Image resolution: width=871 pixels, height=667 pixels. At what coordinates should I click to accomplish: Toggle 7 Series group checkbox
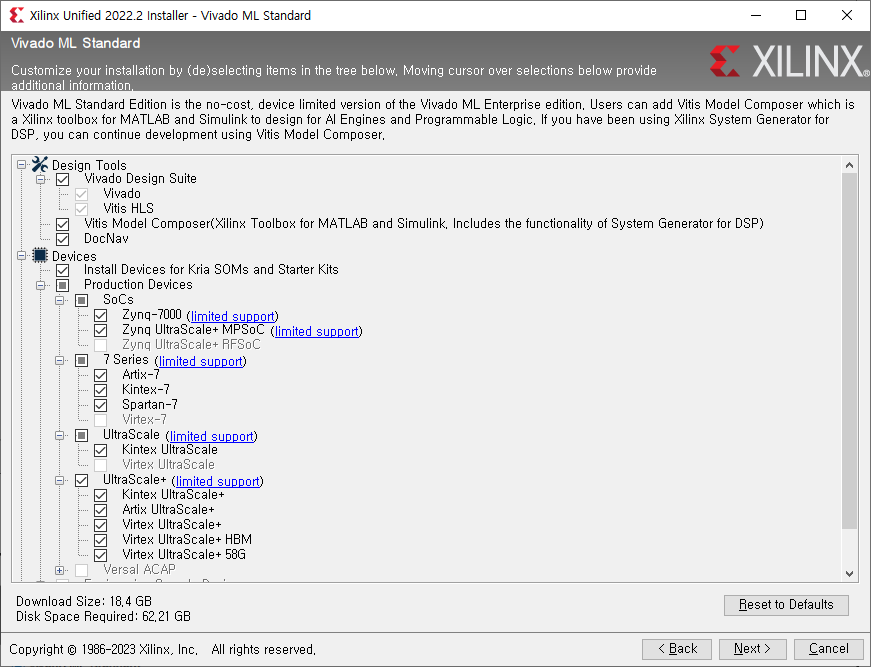(x=82, y=360)
